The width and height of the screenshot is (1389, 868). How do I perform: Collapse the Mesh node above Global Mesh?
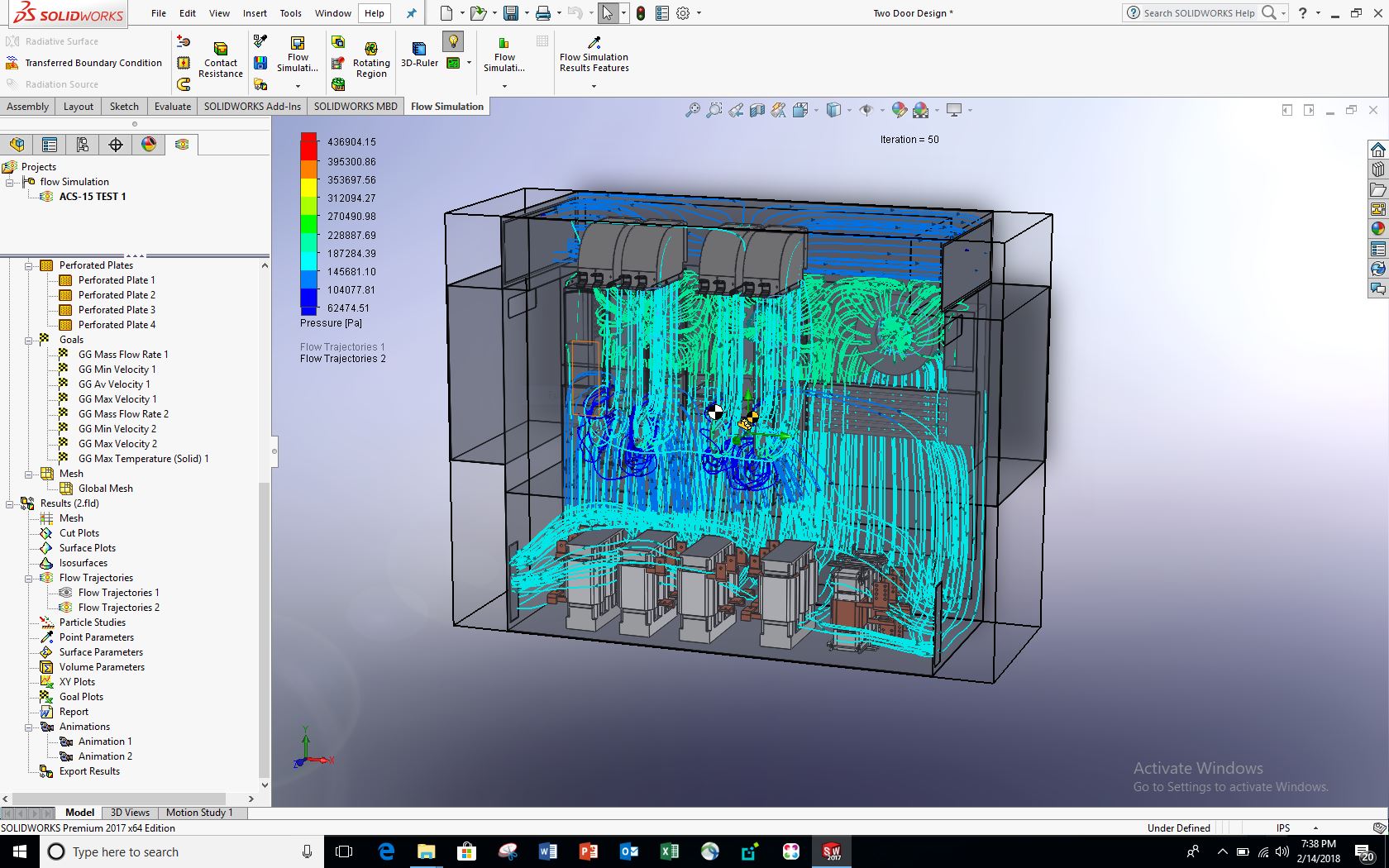28,475
